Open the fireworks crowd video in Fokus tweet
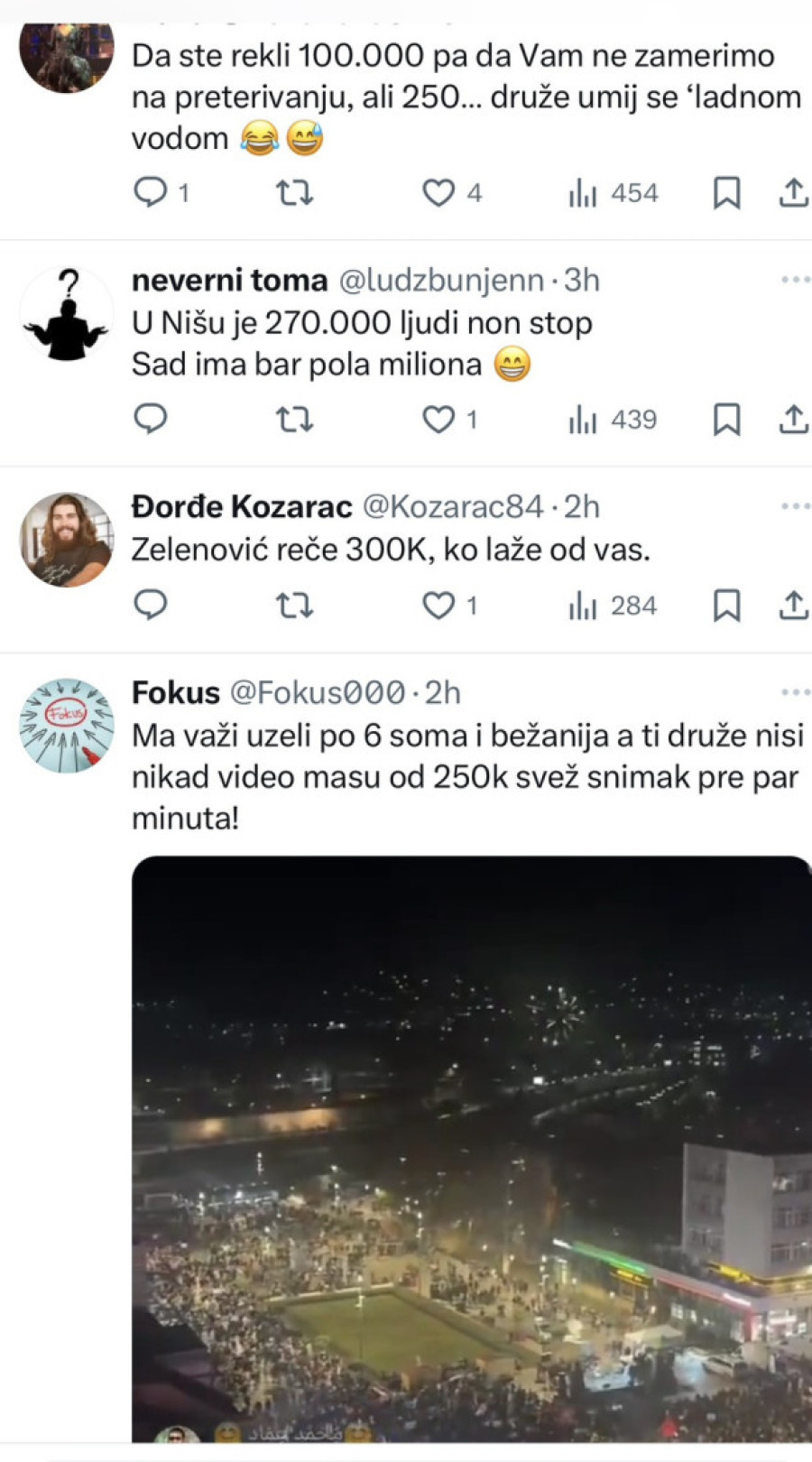 coord(471,1148)
